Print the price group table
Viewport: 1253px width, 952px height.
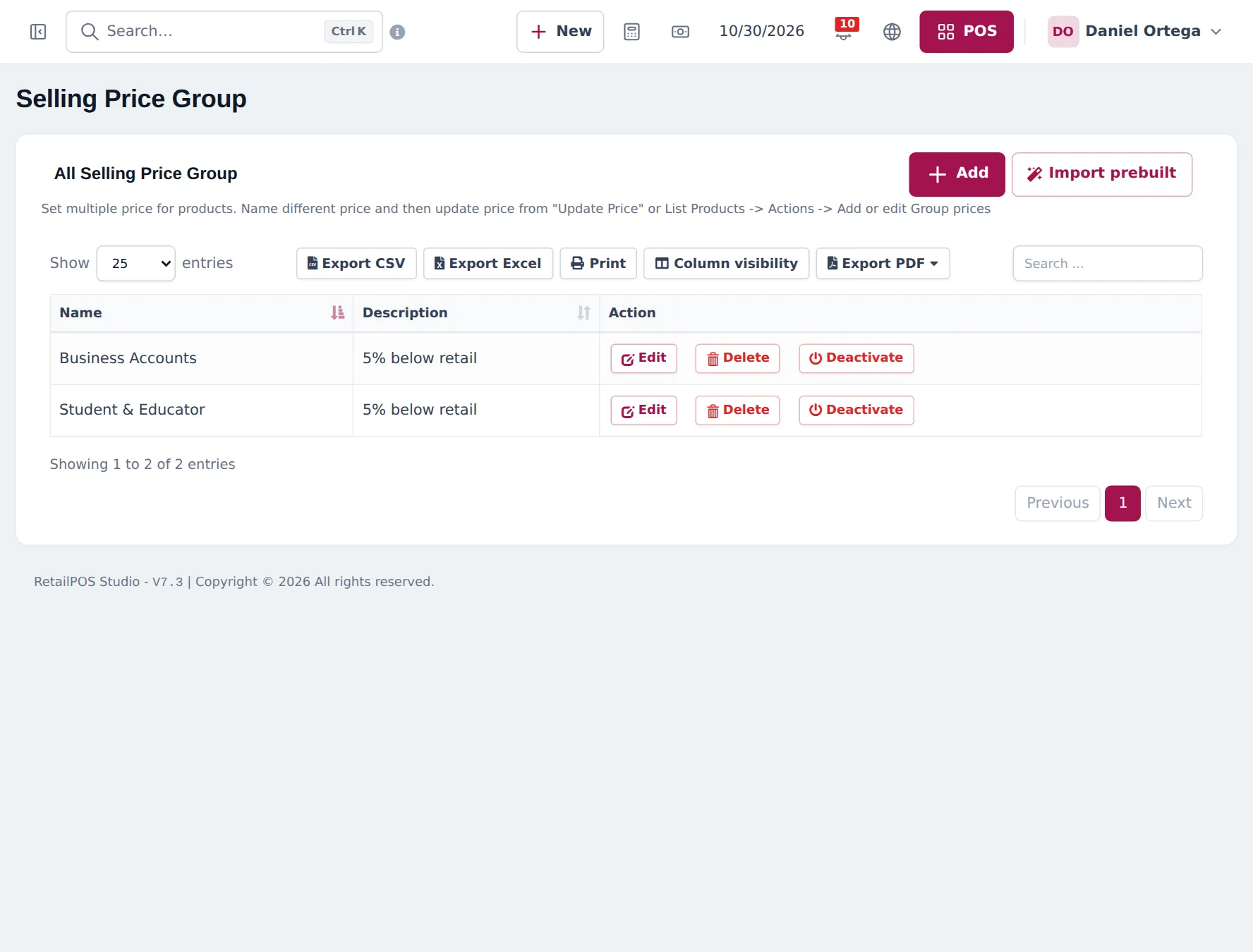(x=598, y=263)
